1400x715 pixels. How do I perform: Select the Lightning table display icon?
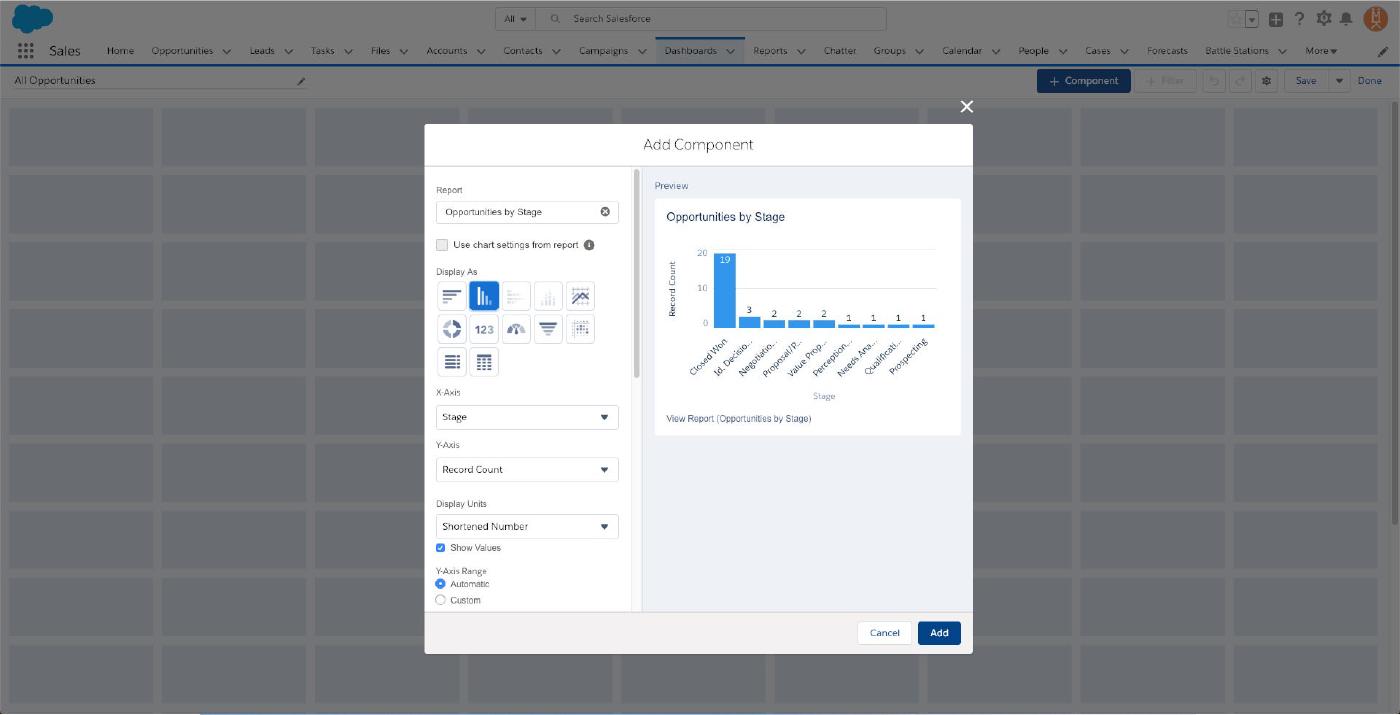tap(484, 362)
